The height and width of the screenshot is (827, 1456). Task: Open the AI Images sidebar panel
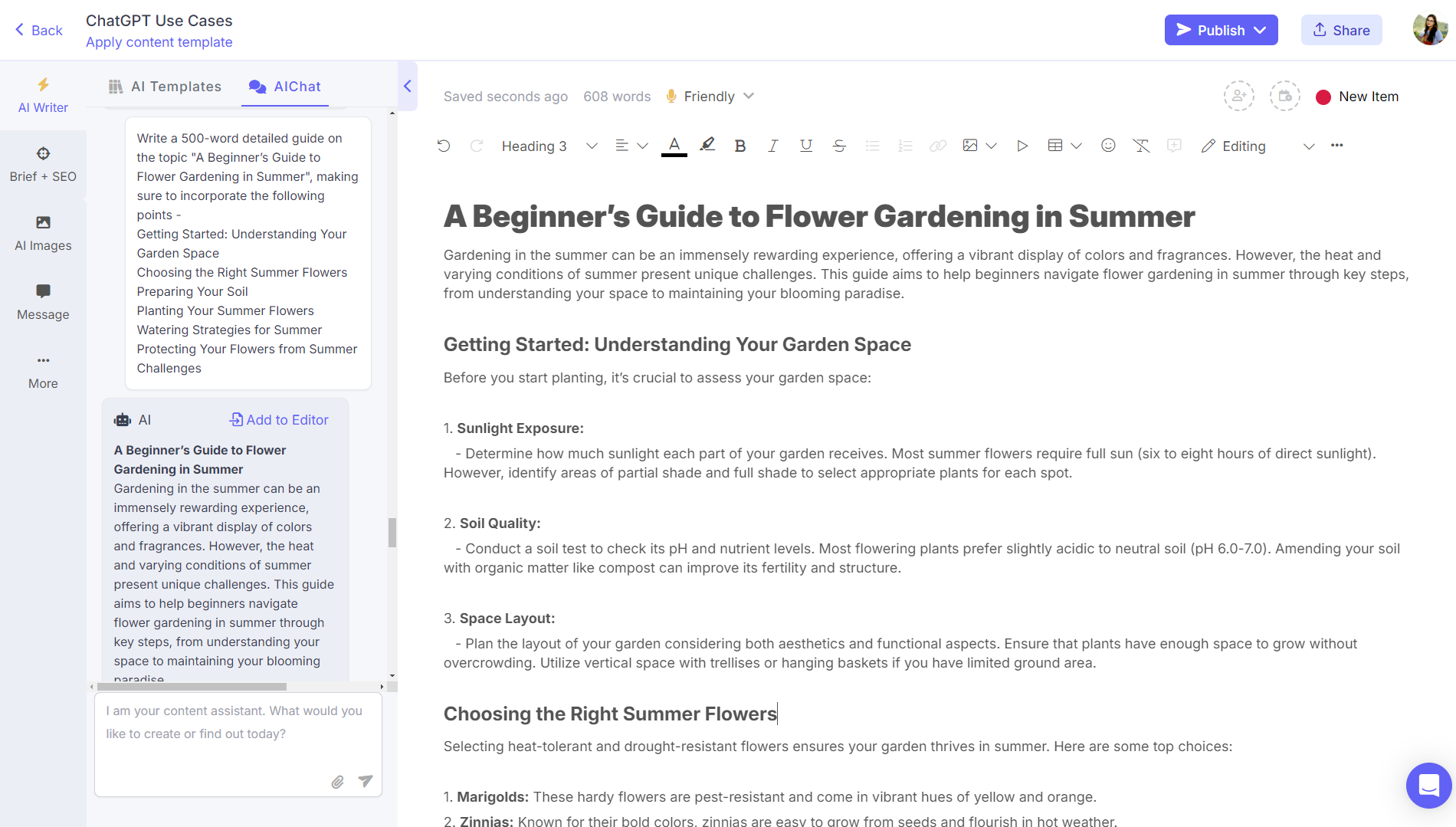[x=43, y=233]
